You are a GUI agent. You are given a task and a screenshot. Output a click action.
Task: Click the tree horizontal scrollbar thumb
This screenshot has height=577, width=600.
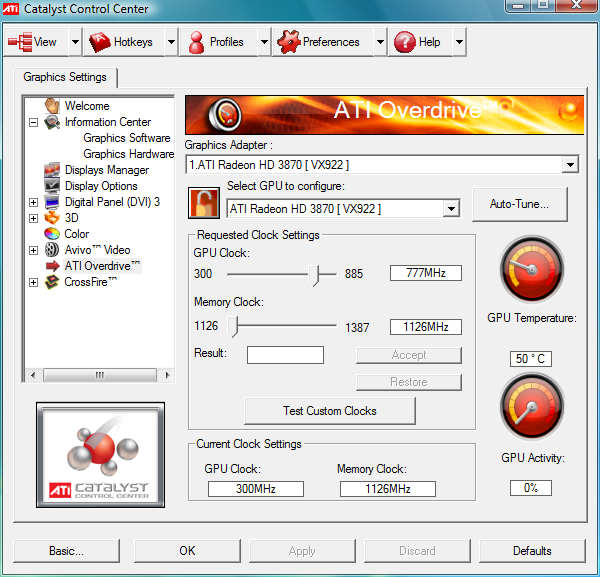(100, 375)
